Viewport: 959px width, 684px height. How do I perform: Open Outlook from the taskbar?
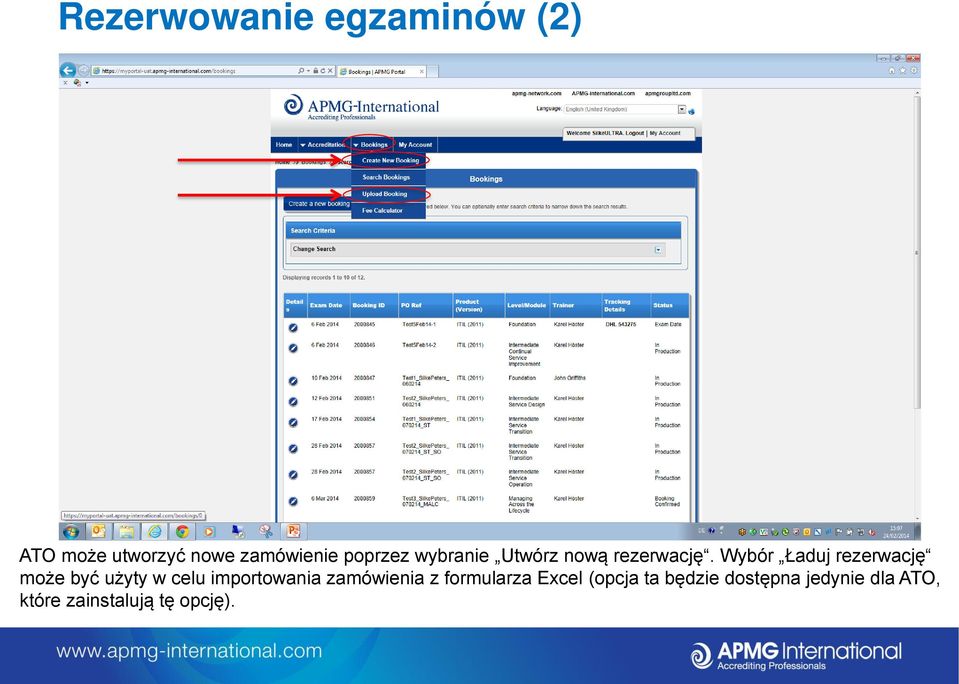click(x=98, y=531)
